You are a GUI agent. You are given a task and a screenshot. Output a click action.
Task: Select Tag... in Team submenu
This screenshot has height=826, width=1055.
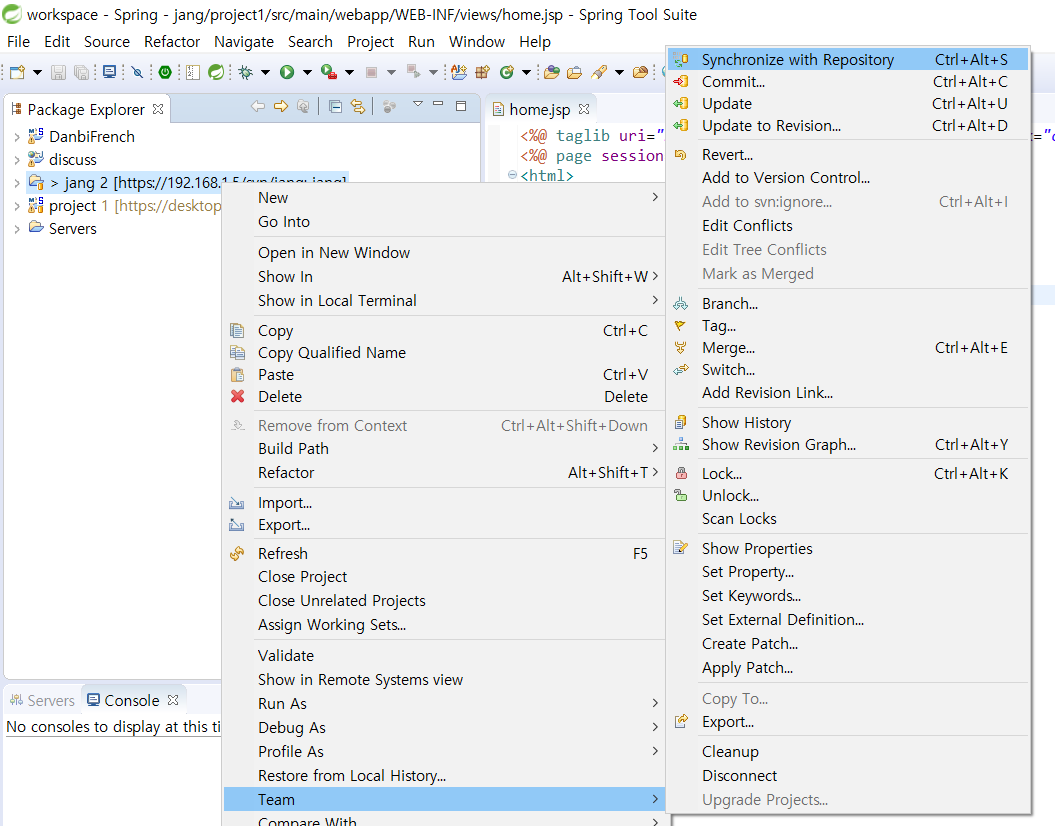tap(848, 326)
